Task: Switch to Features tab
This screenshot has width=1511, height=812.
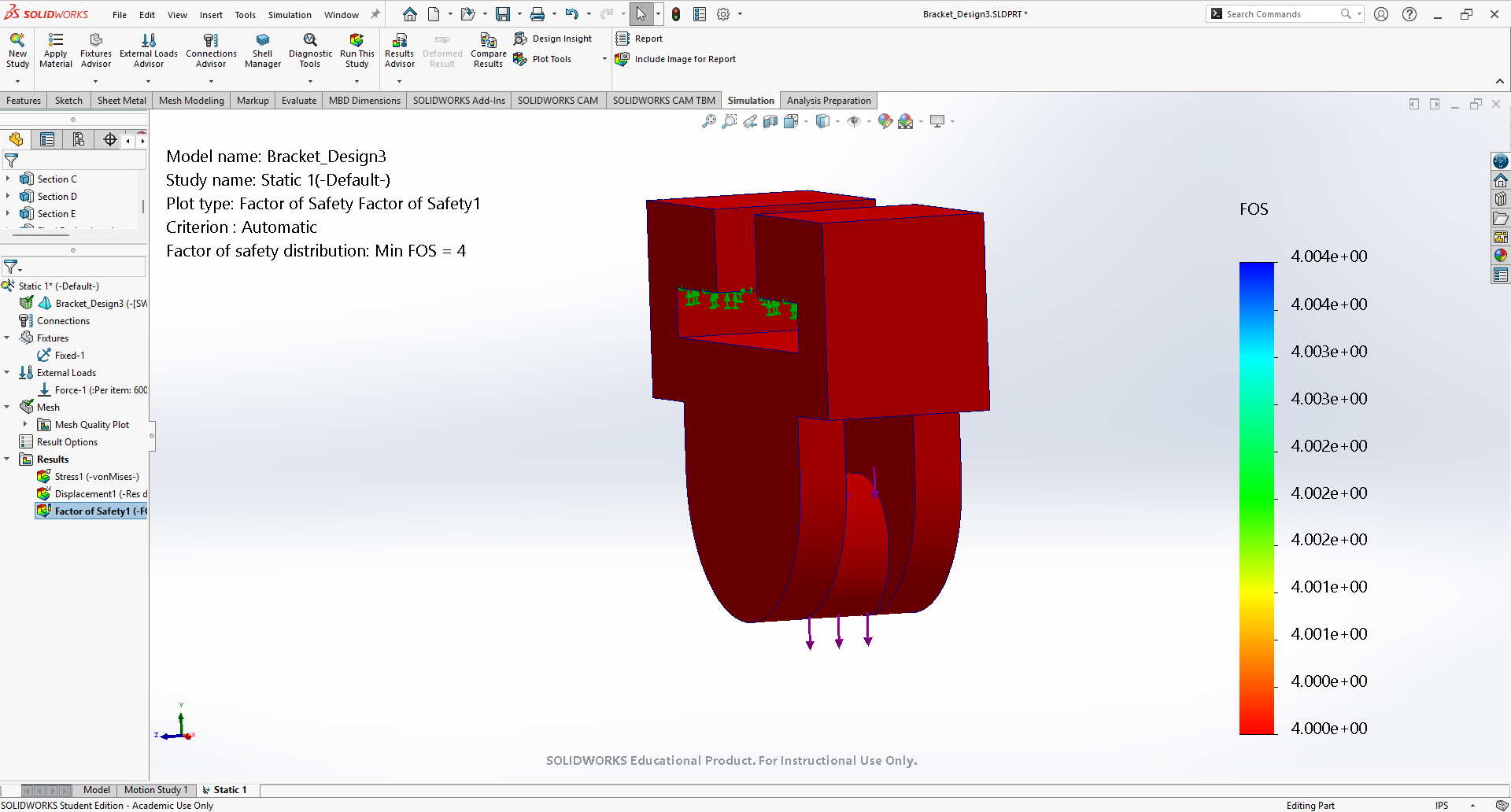Action: click(24, 101)
